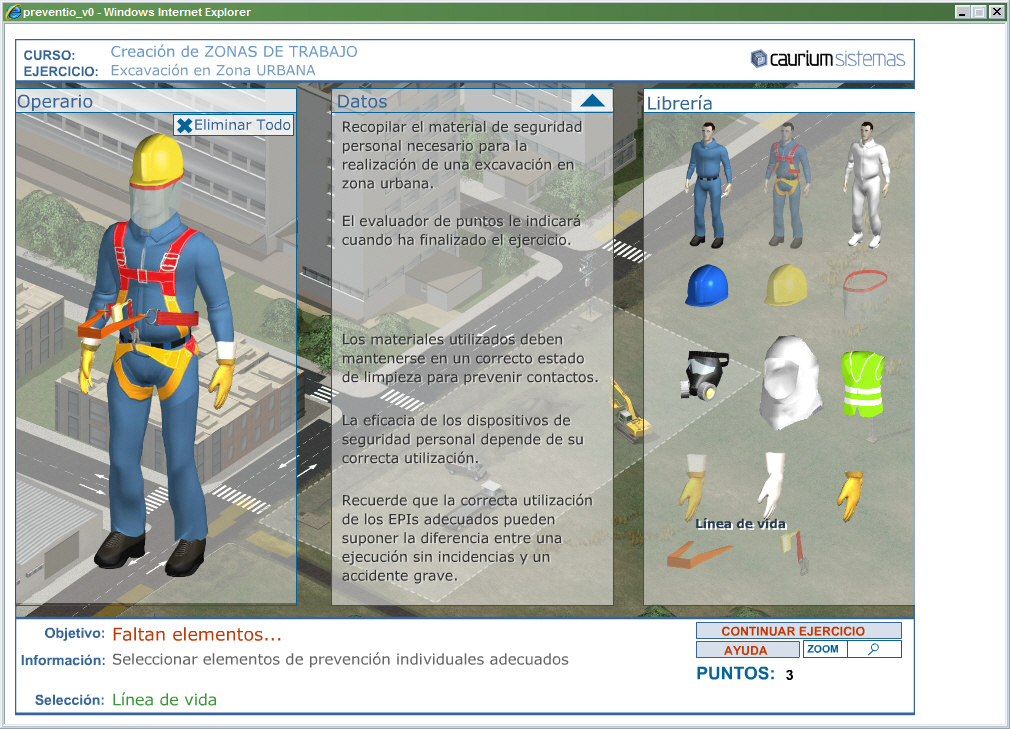Image resolution: width=1010 pixels, height=729 pixels.
Task: Select the black gas mask respirator
Action: 705,375
